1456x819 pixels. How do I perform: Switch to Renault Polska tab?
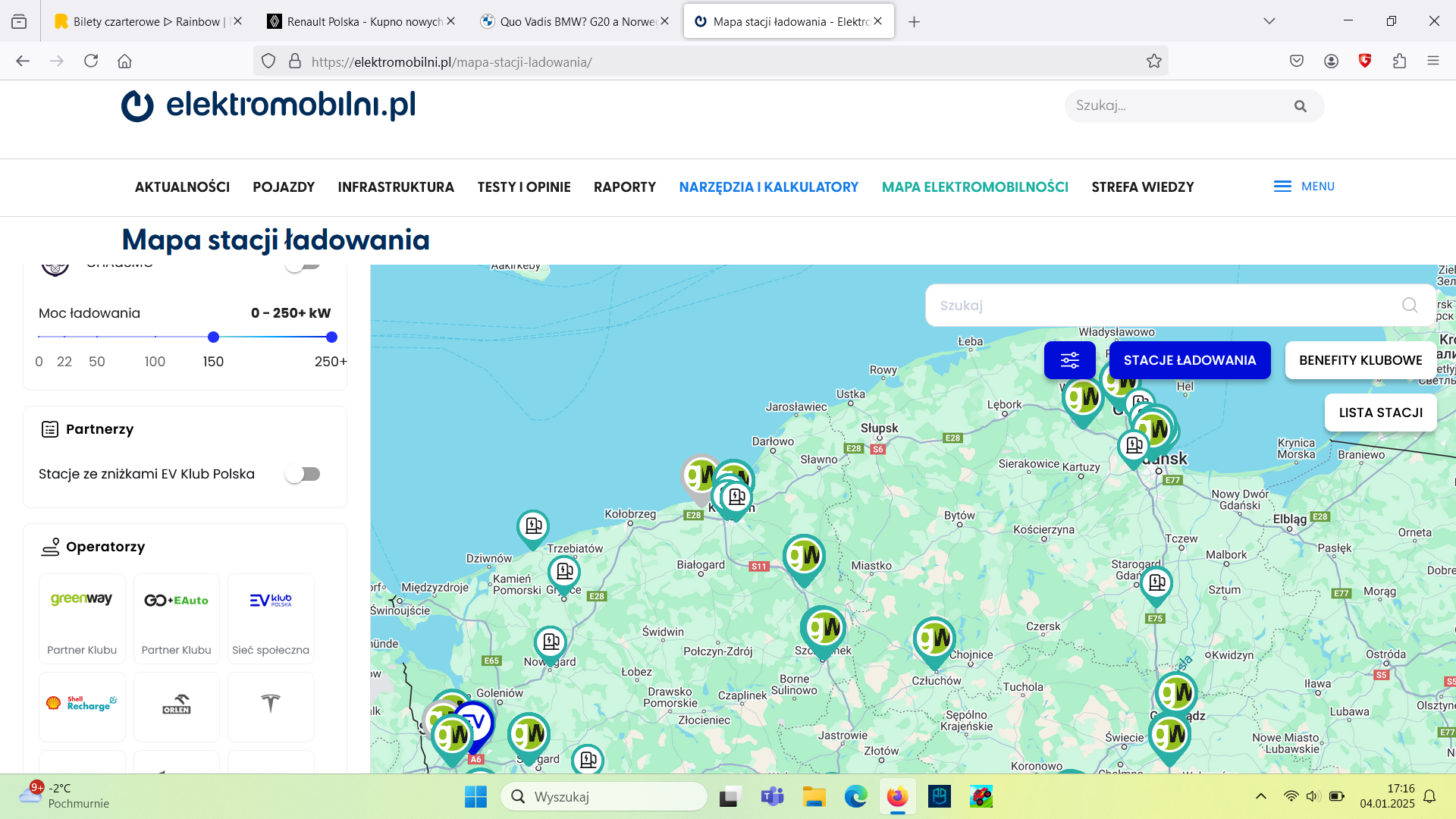pyautogui.click(x=360, y=22)
